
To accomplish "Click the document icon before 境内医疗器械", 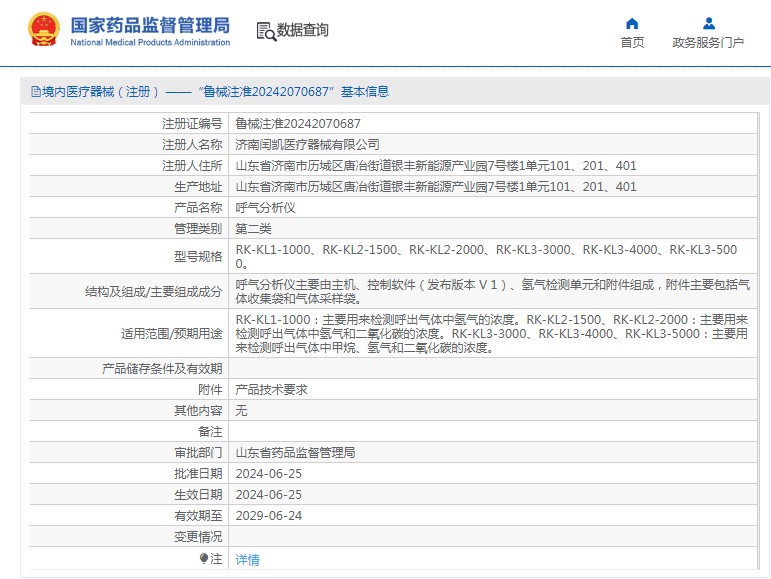I will coord(35,92).
